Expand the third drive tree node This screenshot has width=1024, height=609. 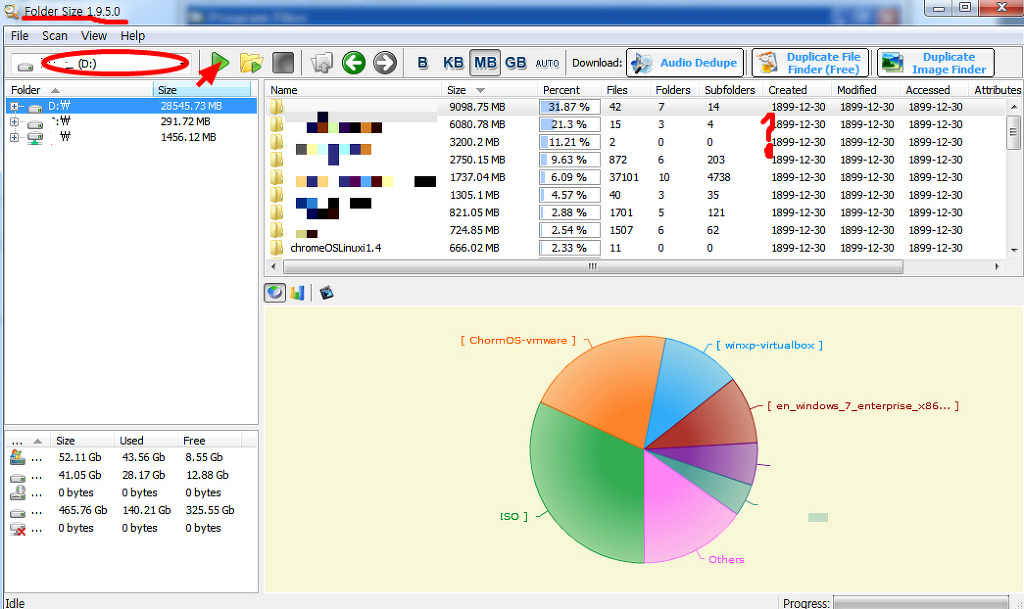(x=14, y=137)
